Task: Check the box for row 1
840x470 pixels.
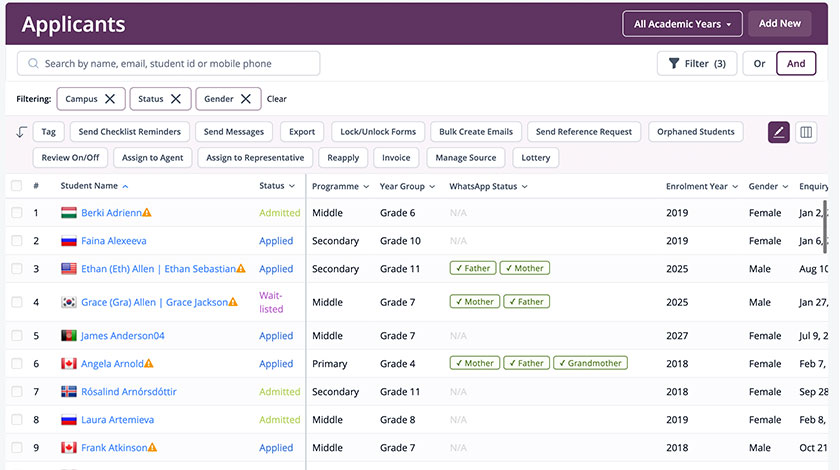Action: pos(17,213)
